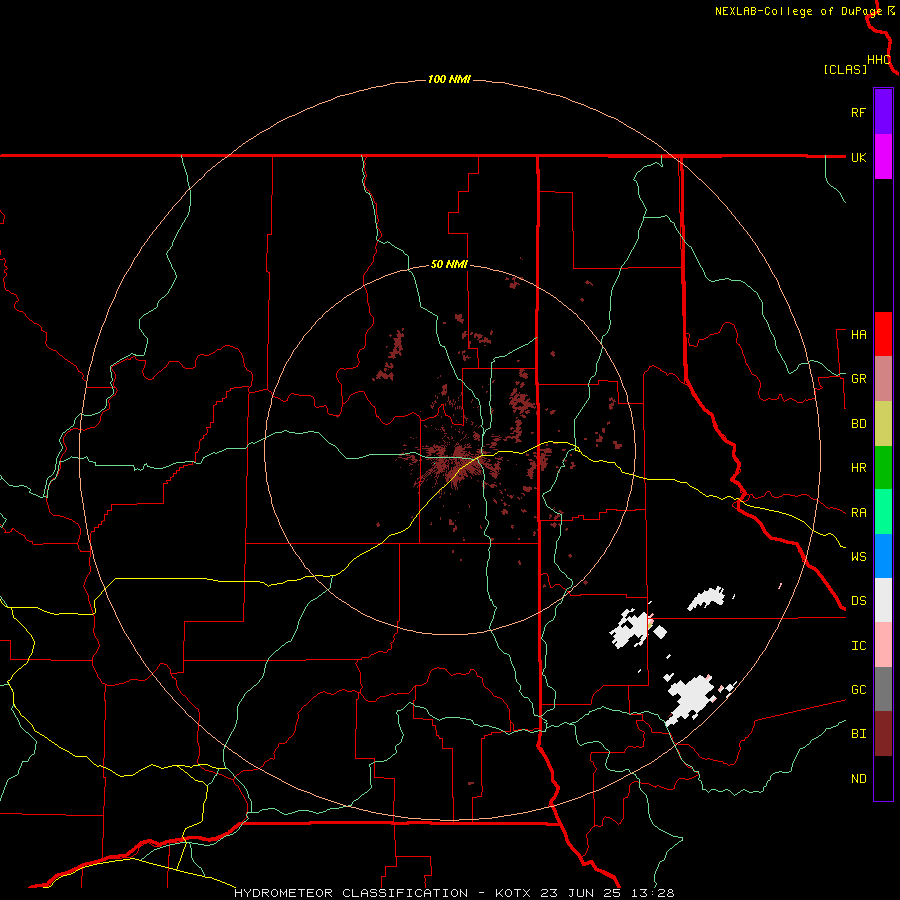Image resolution: width=900 pixels, height=900 pixels.
Task: Choose the light green RA legend swatch
Action: point(883,511)
